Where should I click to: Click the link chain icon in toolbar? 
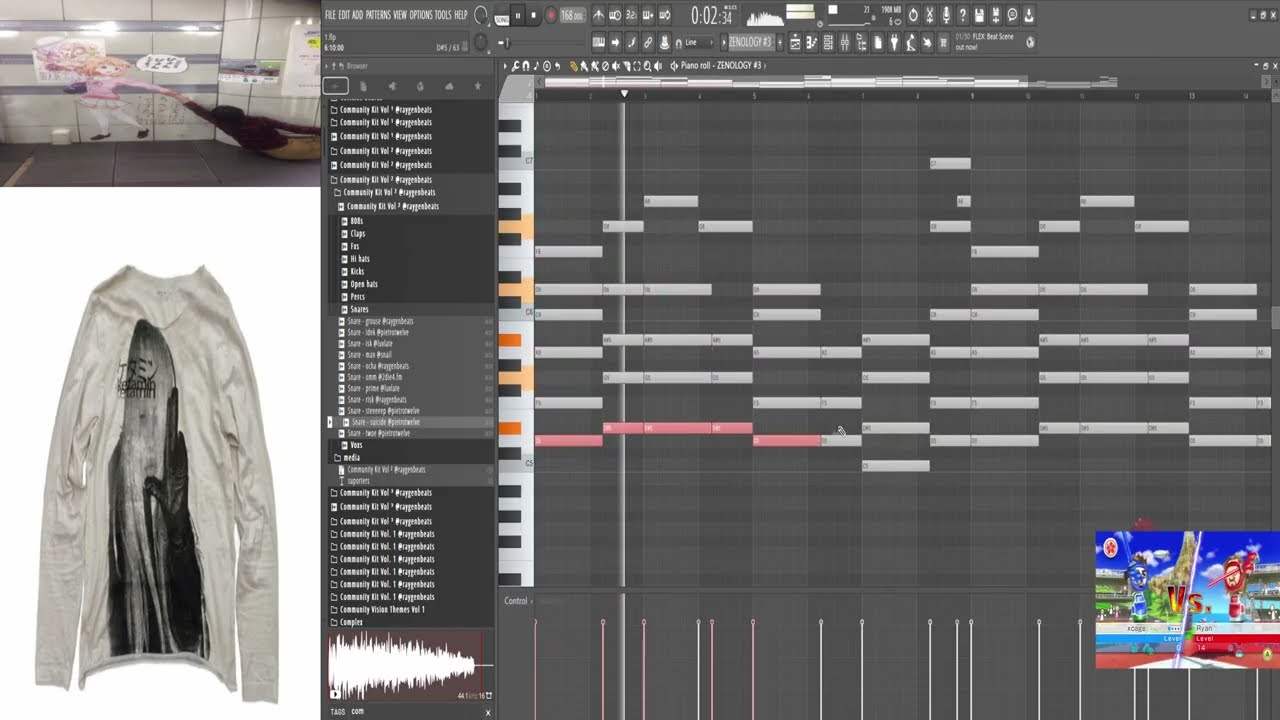(648, 43)
